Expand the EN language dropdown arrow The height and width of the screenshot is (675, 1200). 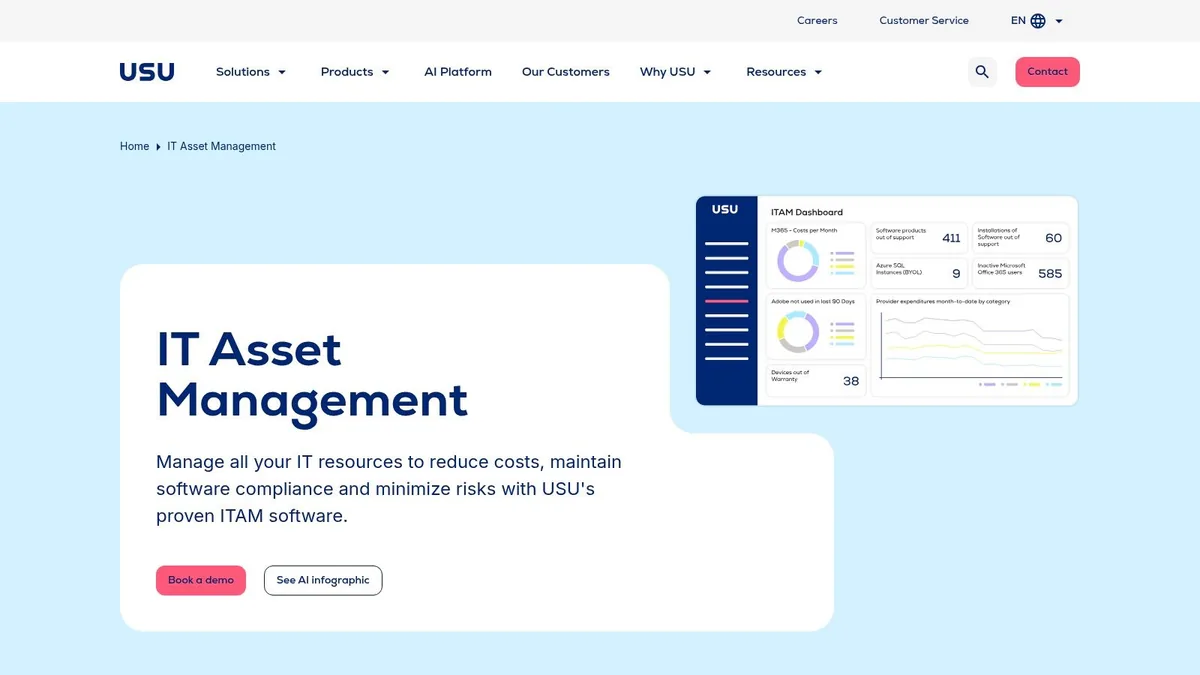tap(1059, 21)
